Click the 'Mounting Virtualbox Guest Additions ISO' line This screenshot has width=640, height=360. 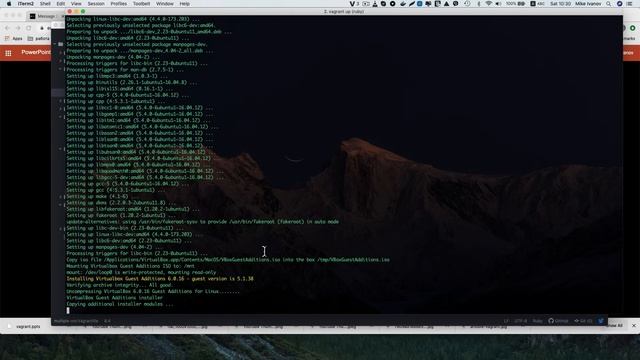[130, 266]
